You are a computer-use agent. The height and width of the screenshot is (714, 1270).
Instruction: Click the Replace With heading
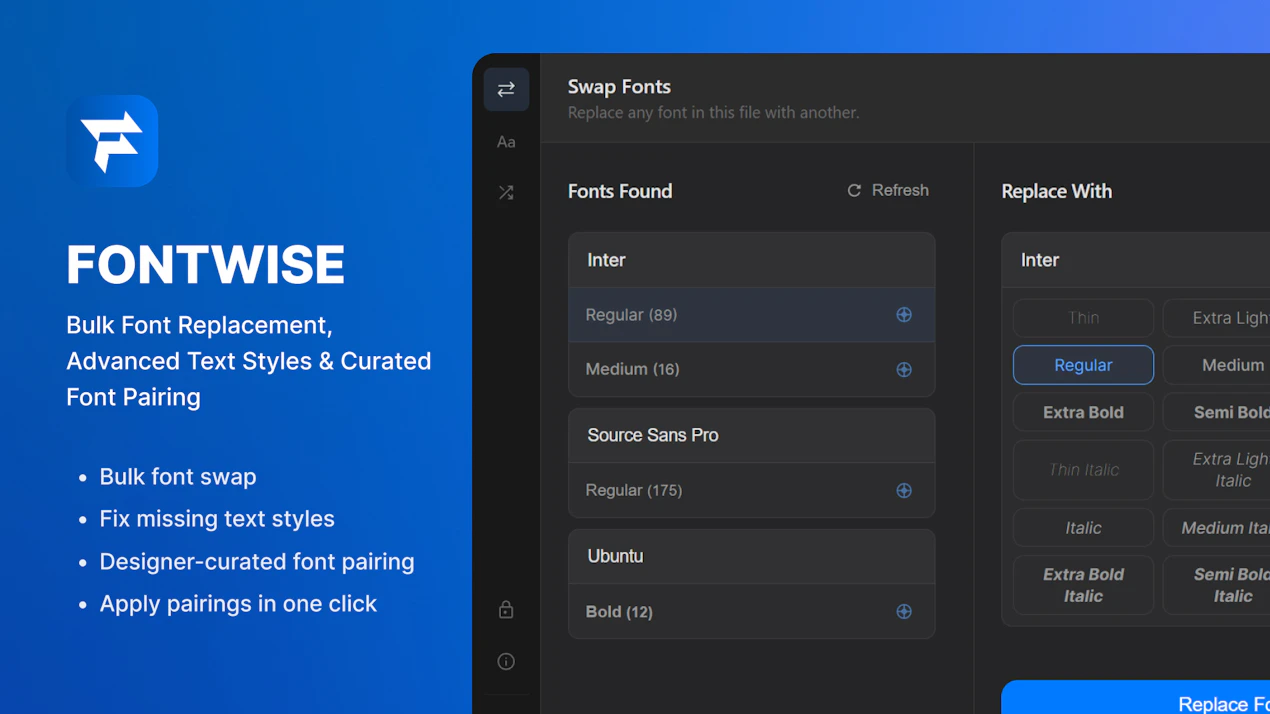(1057, 191)
